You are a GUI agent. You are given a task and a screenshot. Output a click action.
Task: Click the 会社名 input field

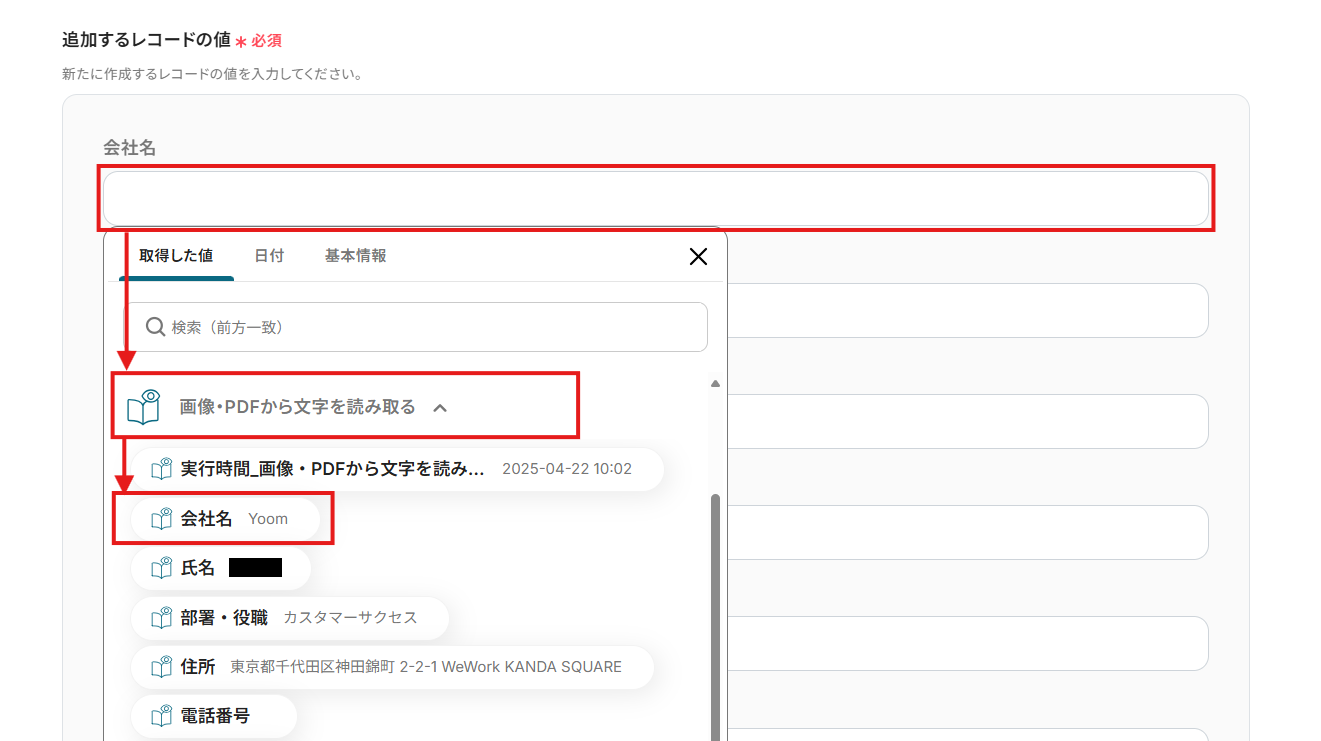click(x=656, y=198)
